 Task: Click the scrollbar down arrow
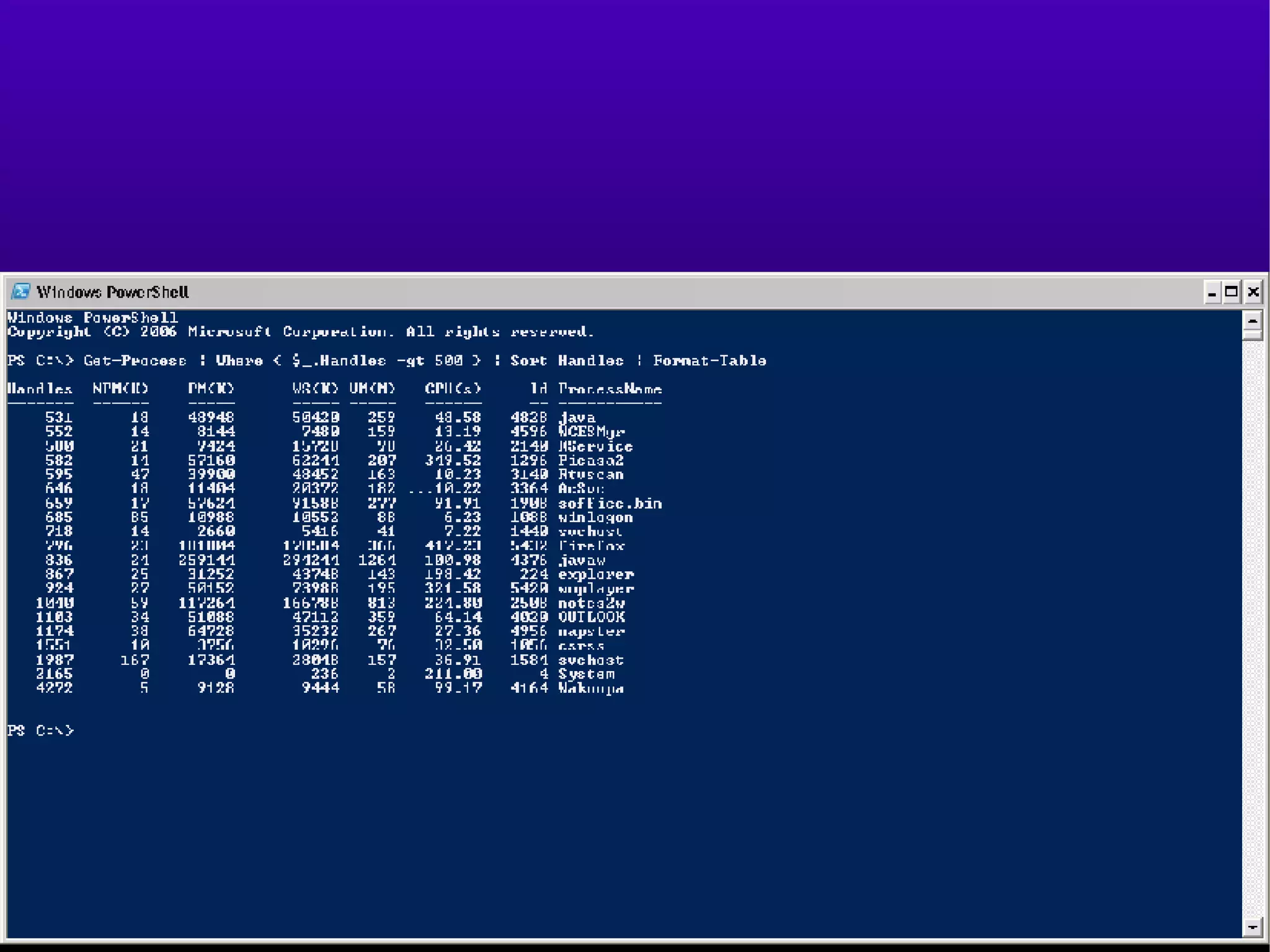click(x=1252, y=927)
